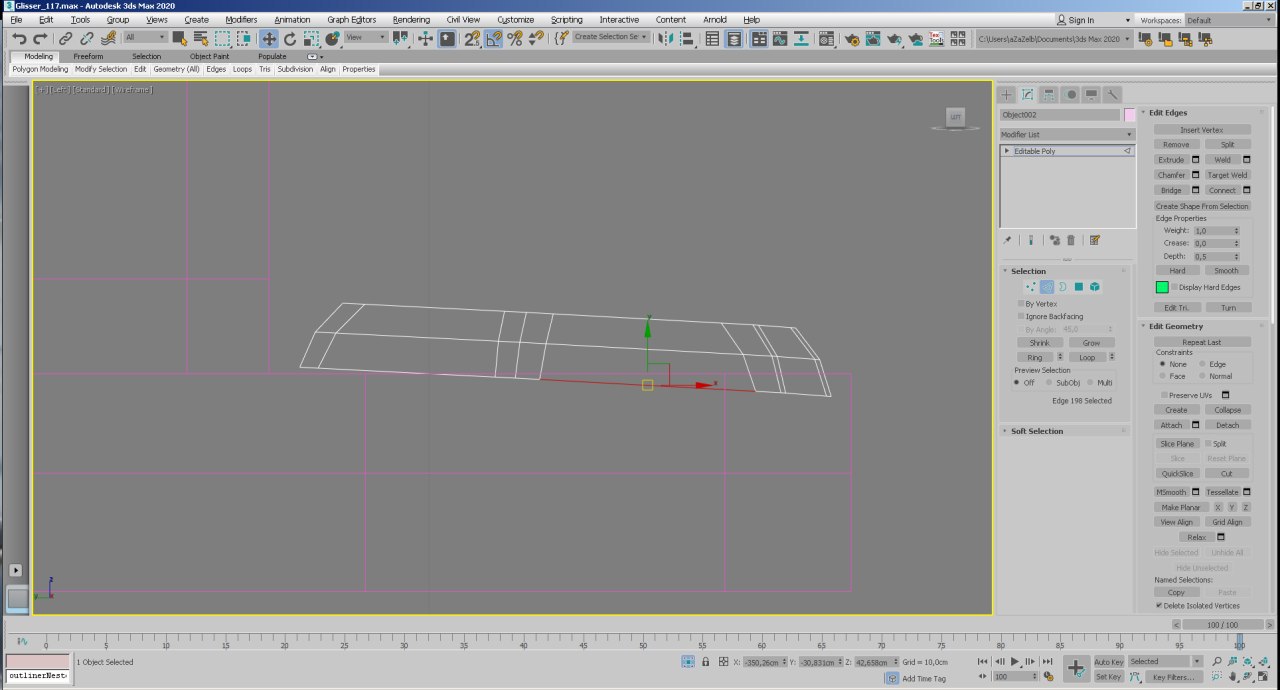Select SubObj preview selection radio
This screenshot has width=1280, height=690.
(x=1050, y=382)
